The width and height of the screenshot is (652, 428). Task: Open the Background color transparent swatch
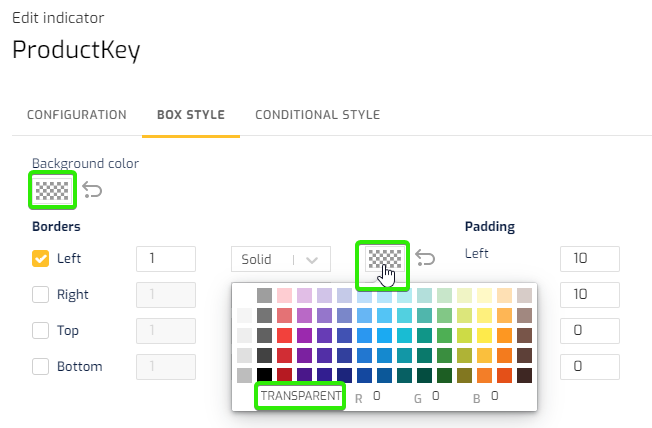tap(52, 190)
